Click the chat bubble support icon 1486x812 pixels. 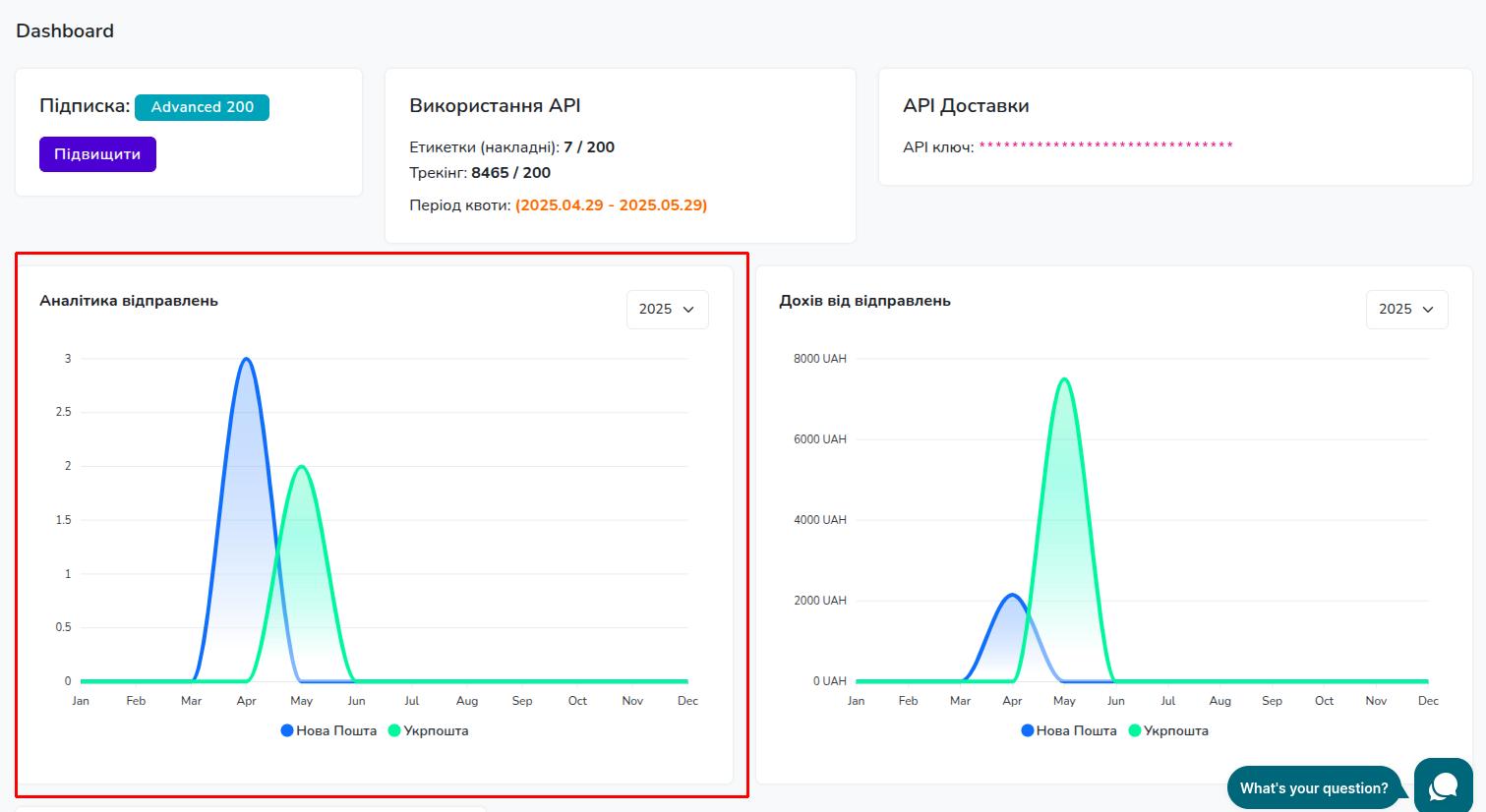pyautogui.click(x=1443, y=785)
